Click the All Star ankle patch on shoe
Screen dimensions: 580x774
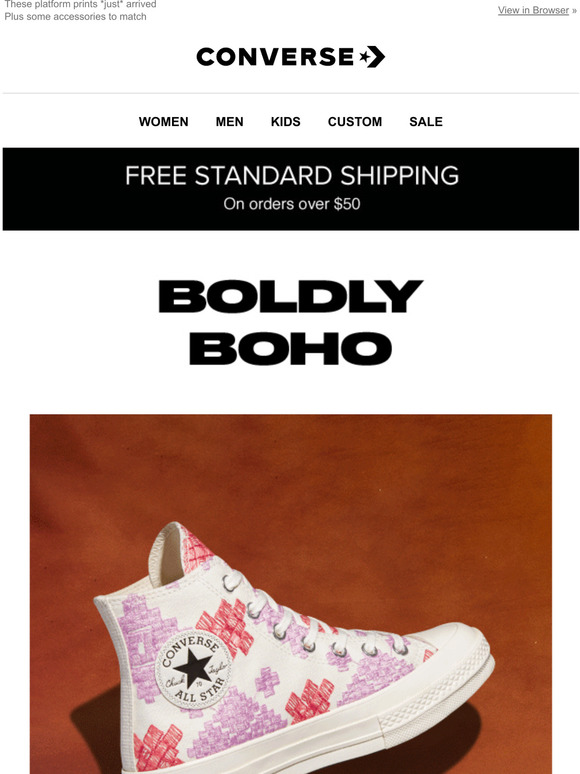tap(193, 669)
